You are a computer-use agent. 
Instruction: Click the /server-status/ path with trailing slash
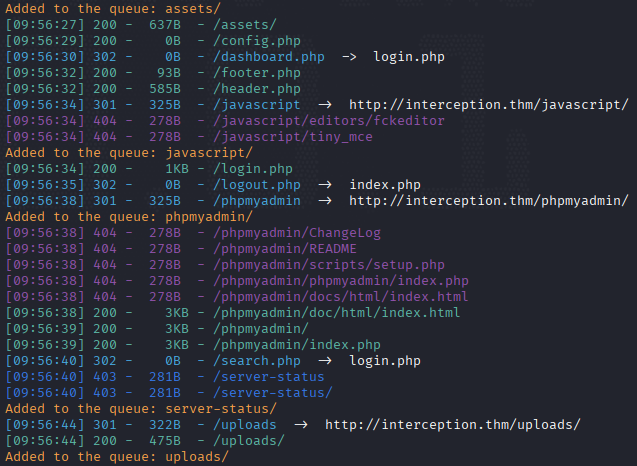[273, 393]
